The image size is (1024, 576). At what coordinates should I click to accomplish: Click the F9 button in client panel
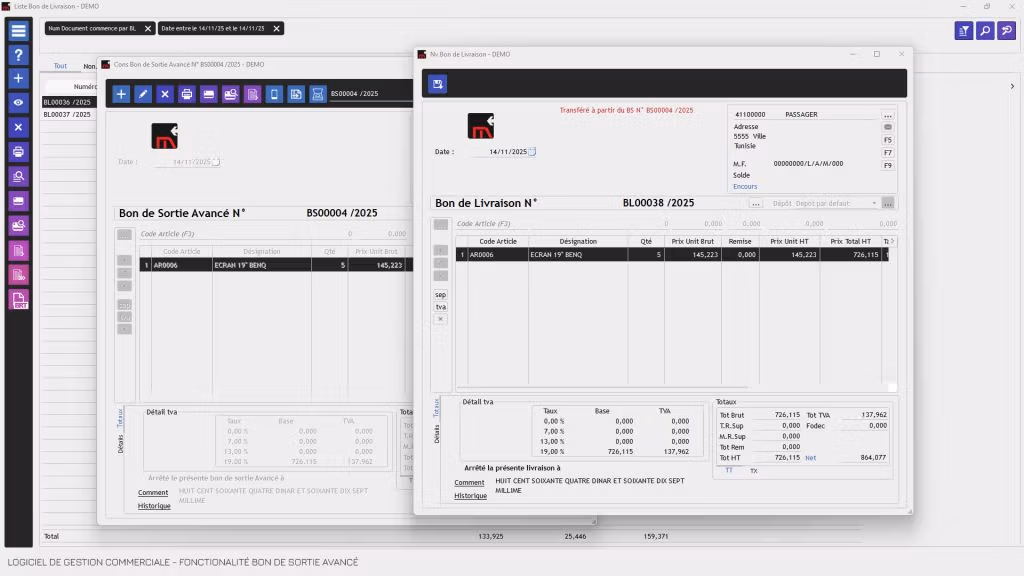[888, 166]
